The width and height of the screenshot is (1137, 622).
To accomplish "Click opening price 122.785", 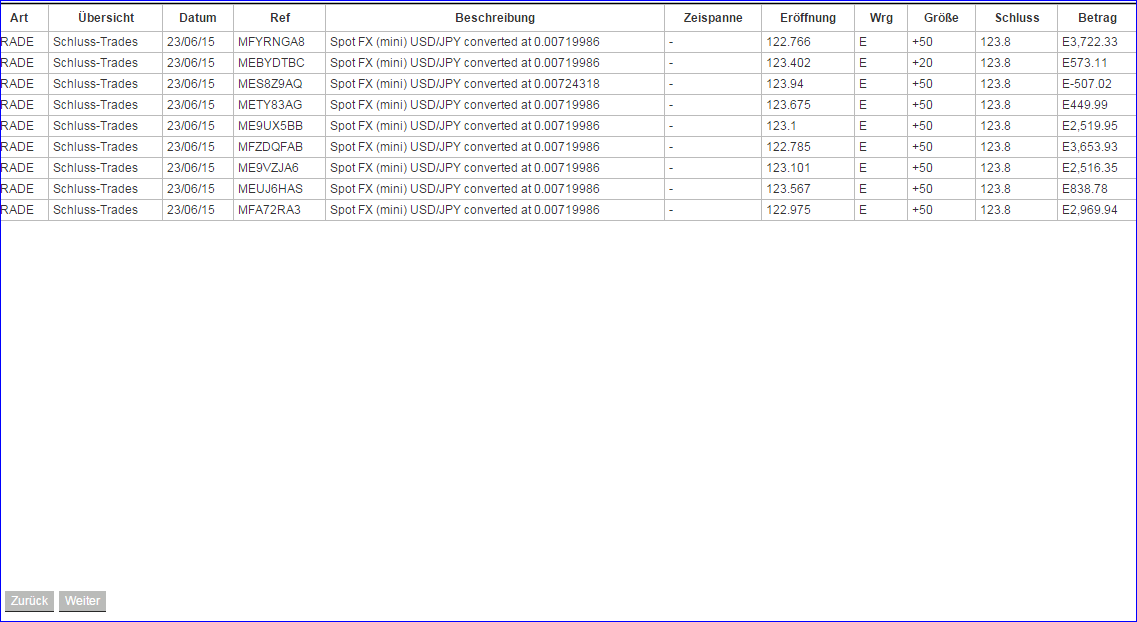I will coord(788,147).
